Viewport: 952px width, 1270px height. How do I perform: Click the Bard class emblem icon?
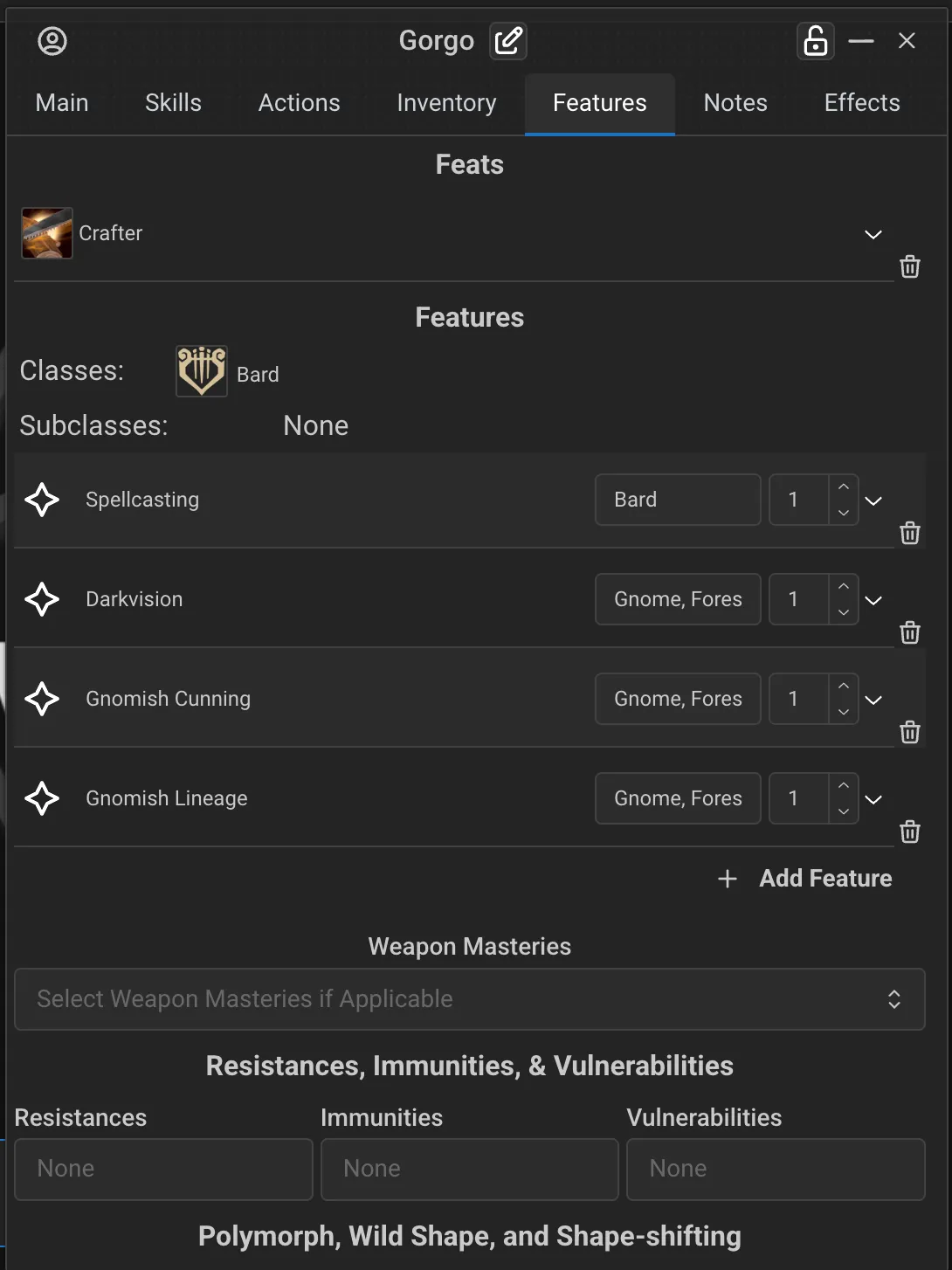click(202, 371)
